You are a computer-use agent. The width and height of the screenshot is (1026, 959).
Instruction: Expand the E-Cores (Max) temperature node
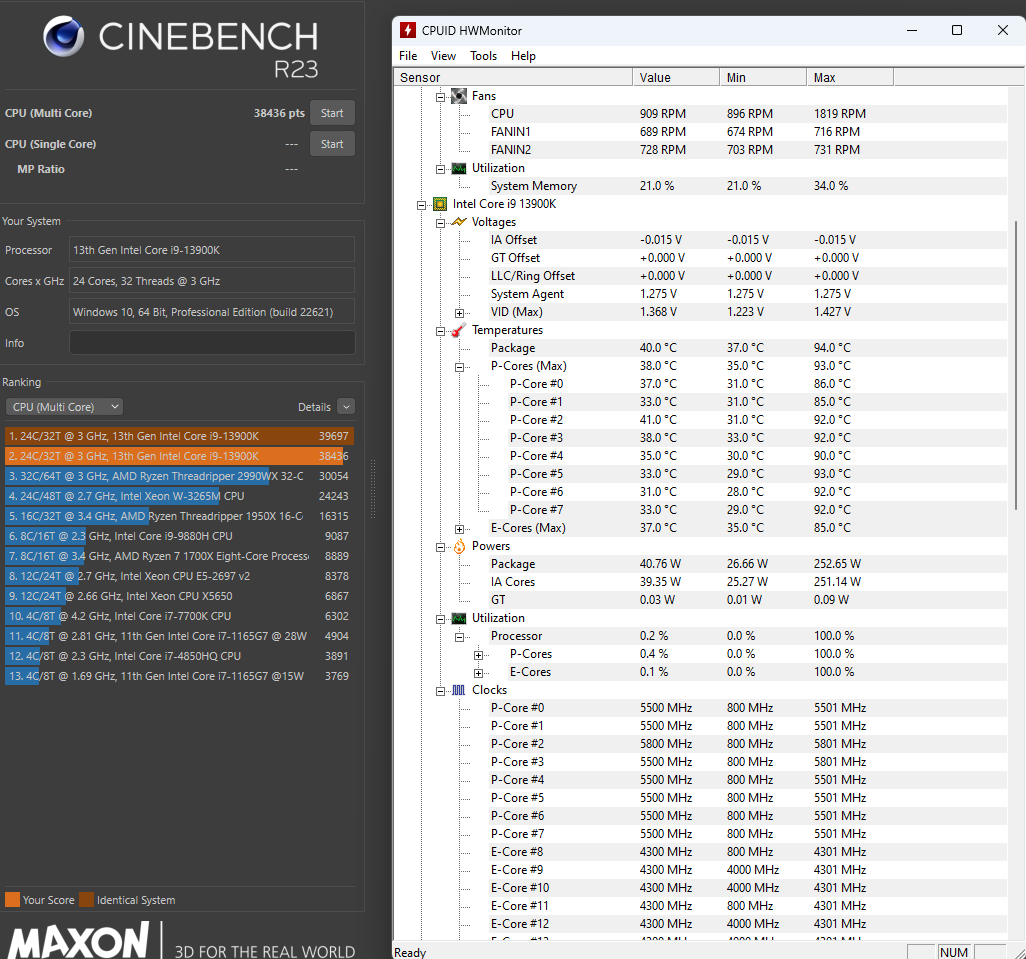coord(459,529)
